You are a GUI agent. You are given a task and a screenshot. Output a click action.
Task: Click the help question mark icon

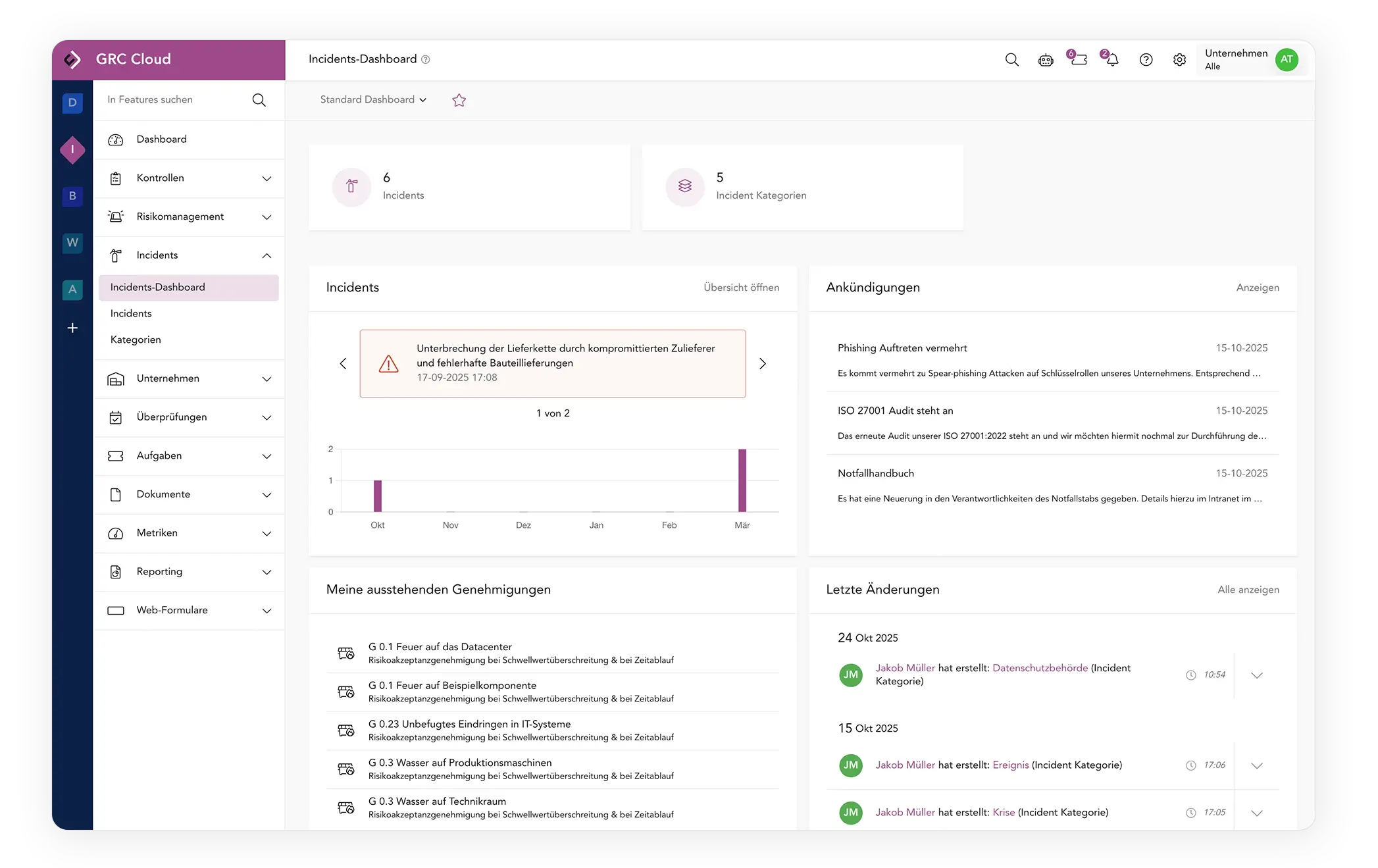click(x=1146, y=59)
